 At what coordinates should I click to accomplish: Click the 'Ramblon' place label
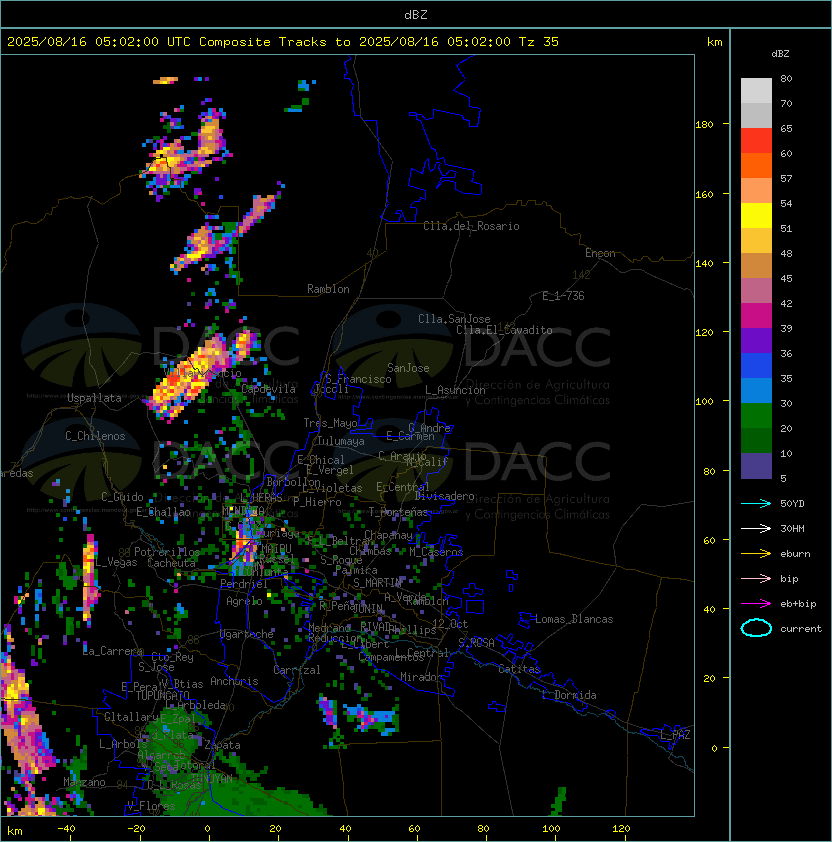click(328, 289)
